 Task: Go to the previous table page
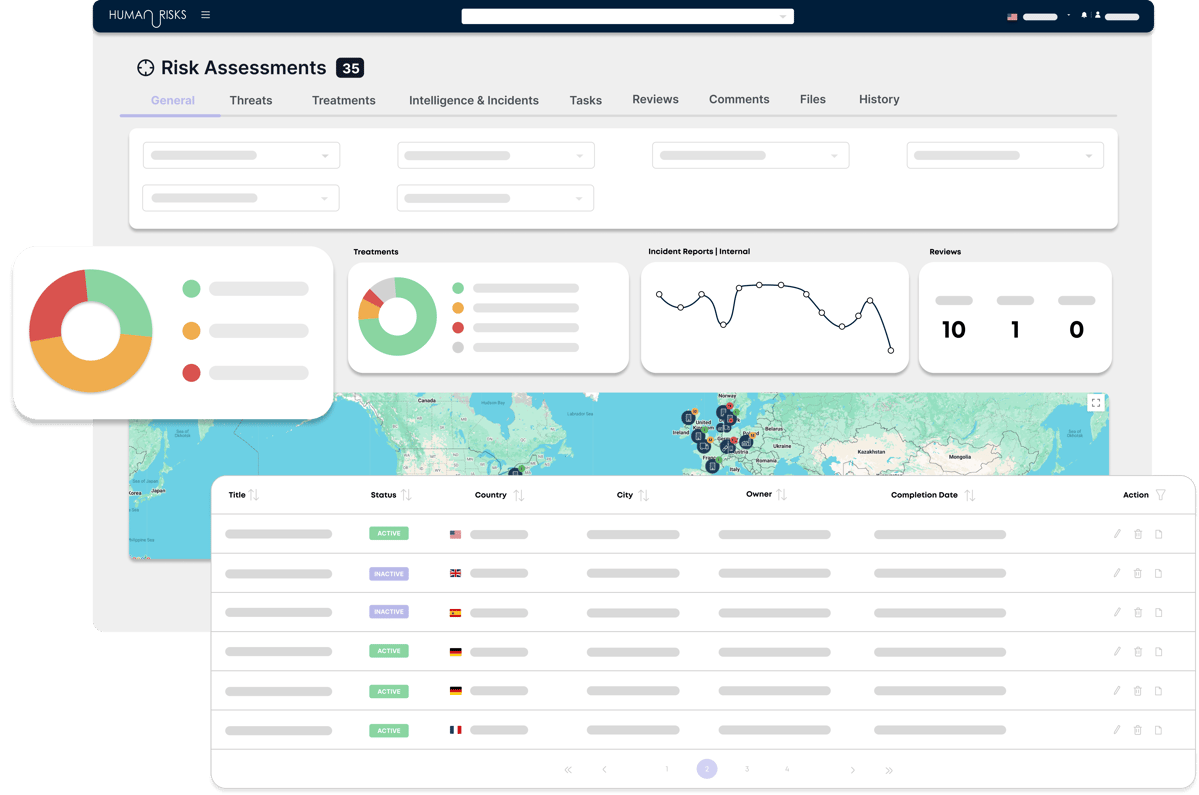604,770
